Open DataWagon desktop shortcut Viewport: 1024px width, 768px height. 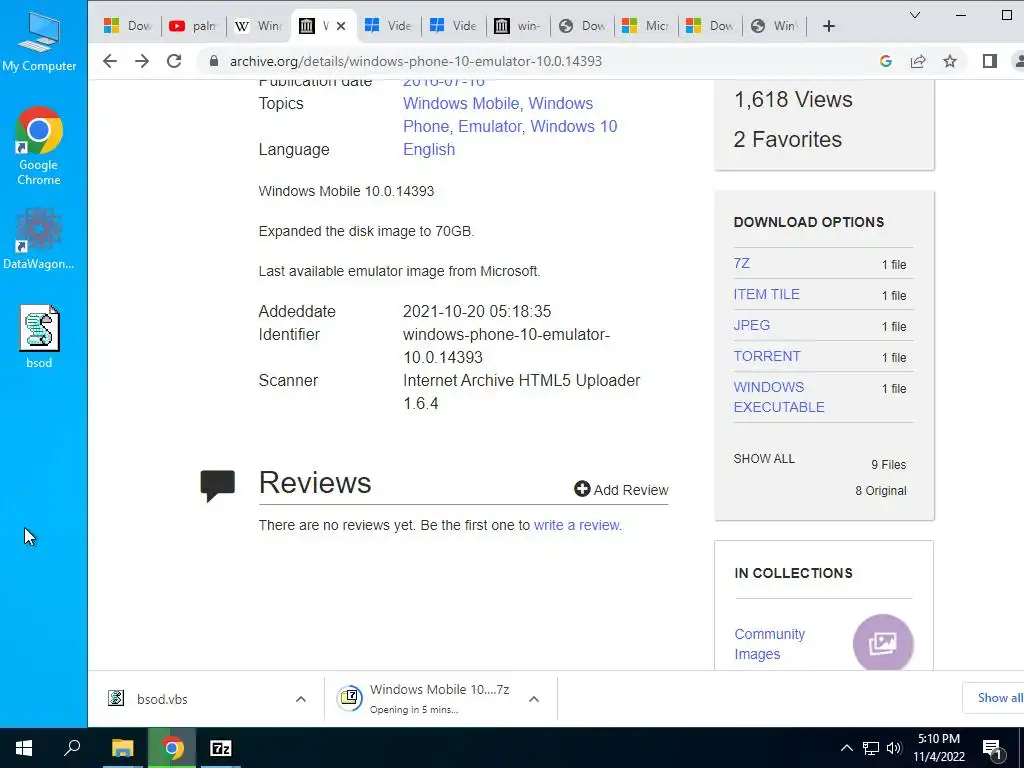[x=39, y=238]
